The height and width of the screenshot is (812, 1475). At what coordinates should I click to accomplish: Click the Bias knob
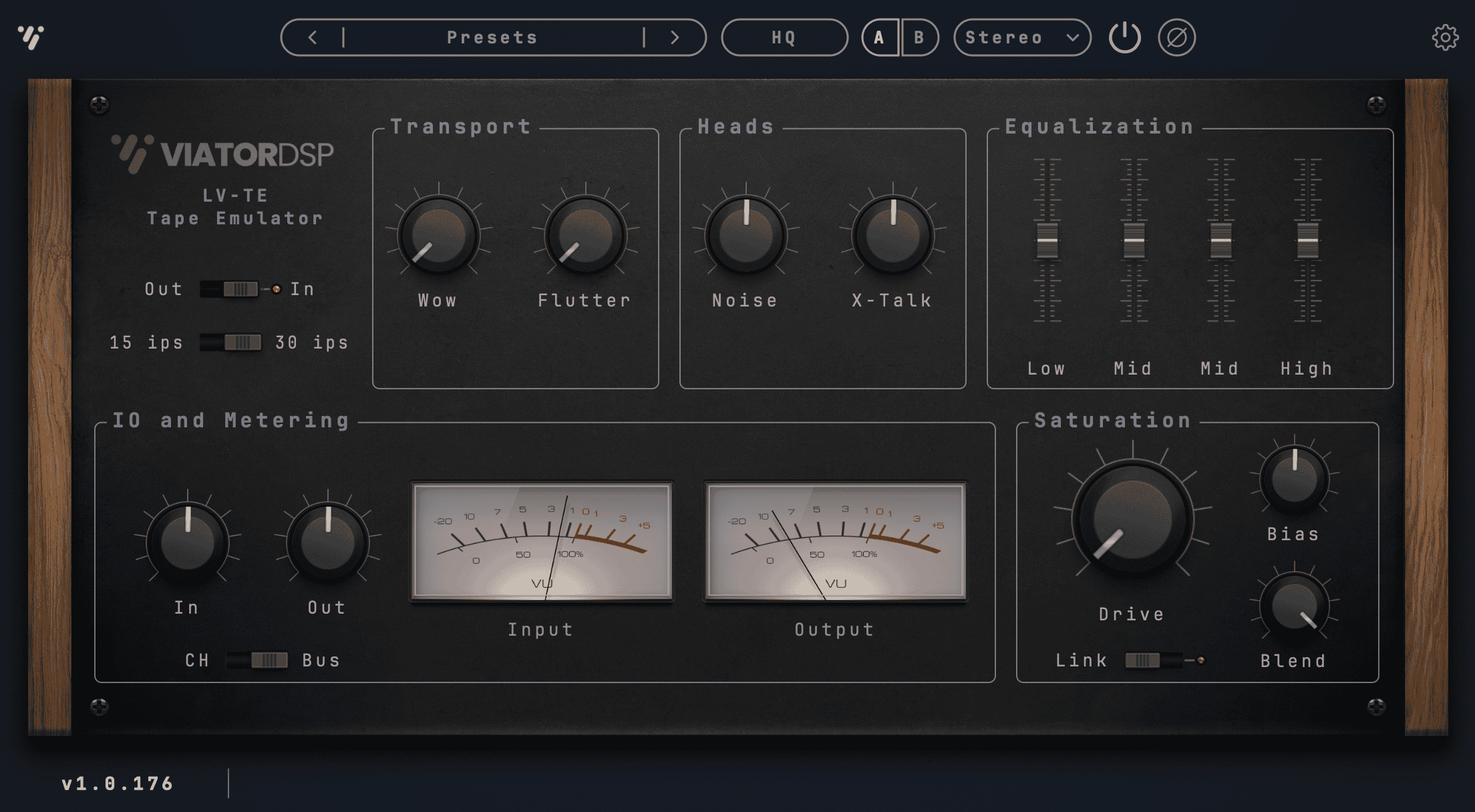[1294, 479]
